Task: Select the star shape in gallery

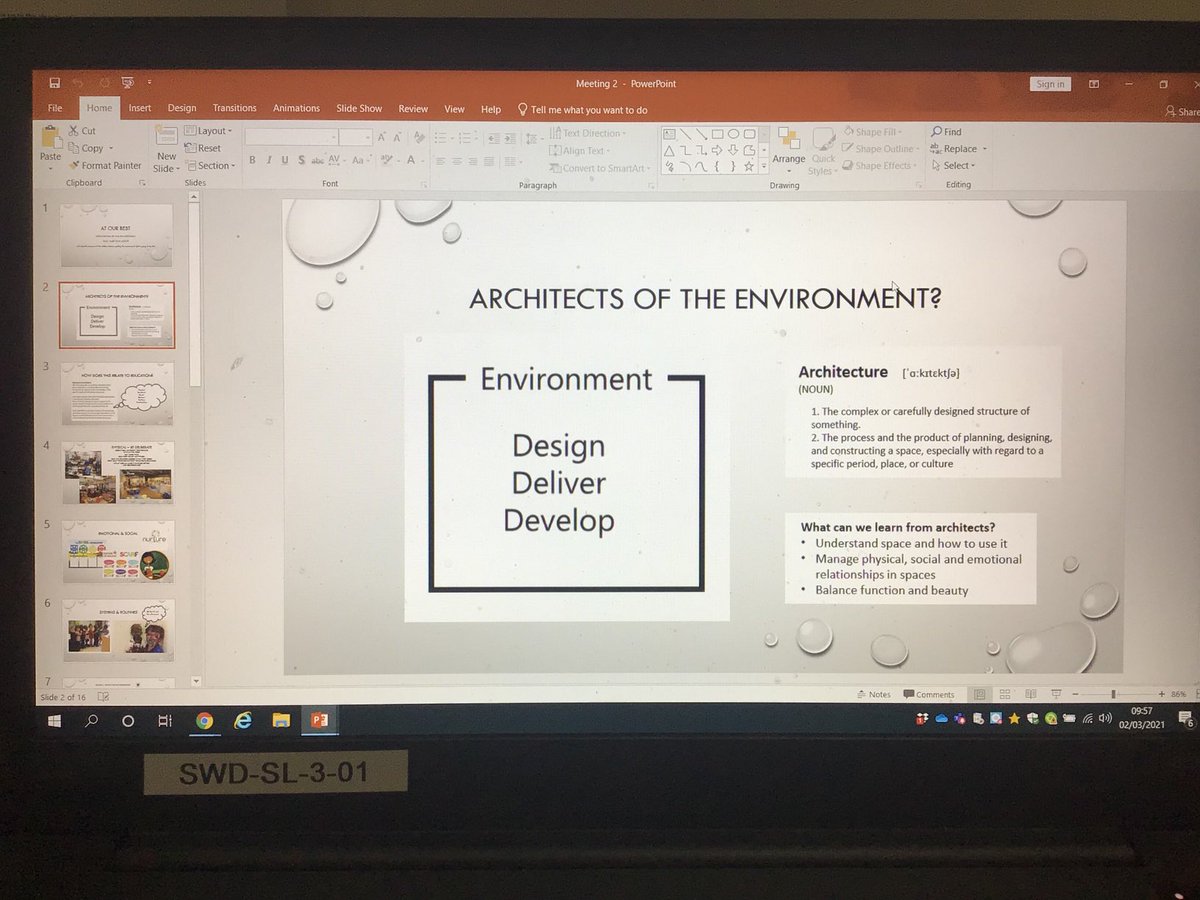Action: pyautogui.click(x=749, y=166)
